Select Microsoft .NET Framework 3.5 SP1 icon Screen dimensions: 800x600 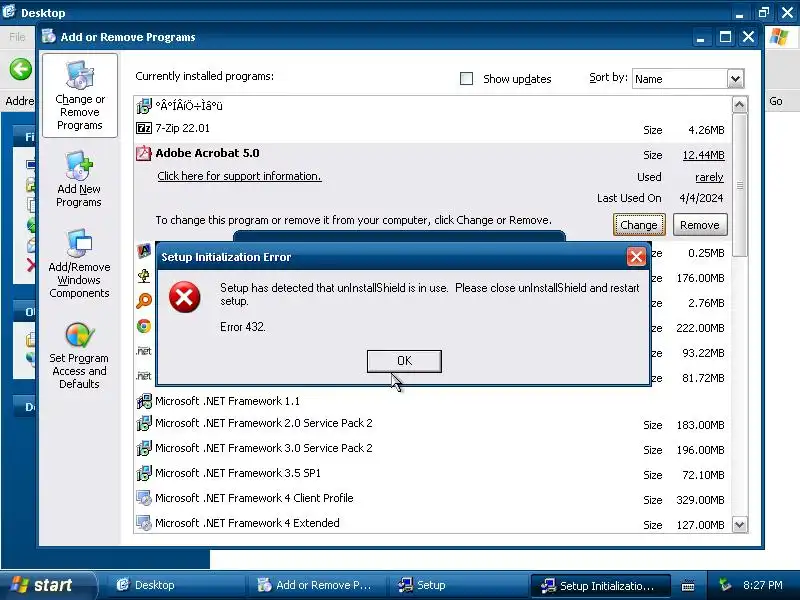click(144, 473)
